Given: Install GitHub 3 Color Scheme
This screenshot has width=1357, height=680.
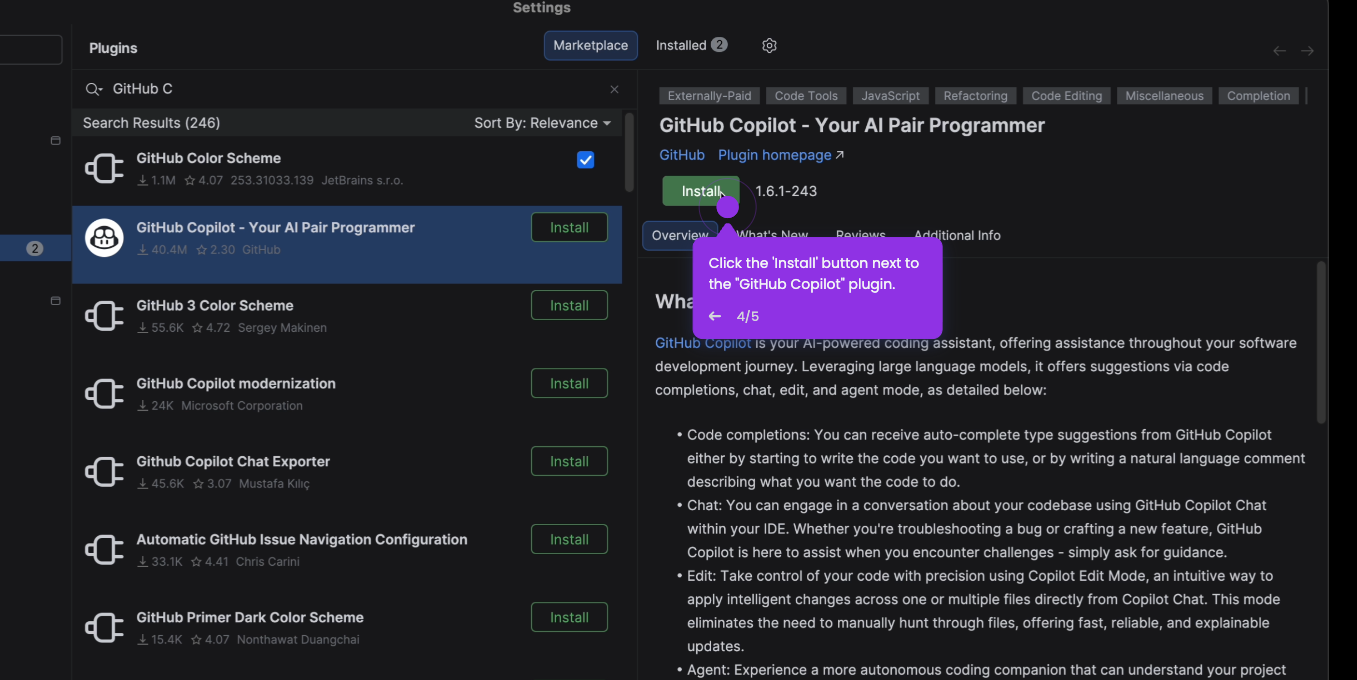Looking at the screenshot, I should coord(569,305).
